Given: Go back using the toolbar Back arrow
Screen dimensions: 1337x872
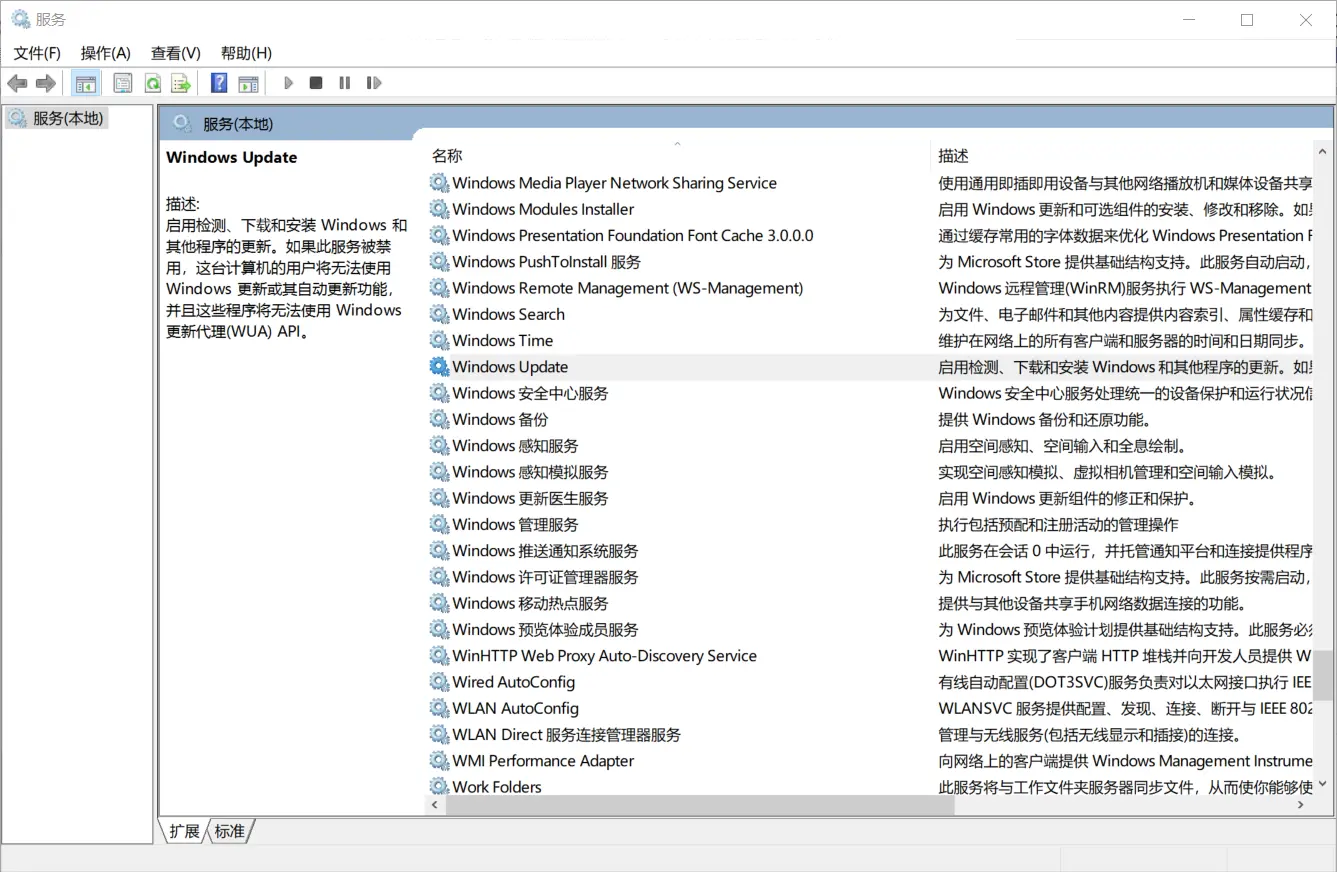Looking at the screenshot, I should [x=17, y=83].
